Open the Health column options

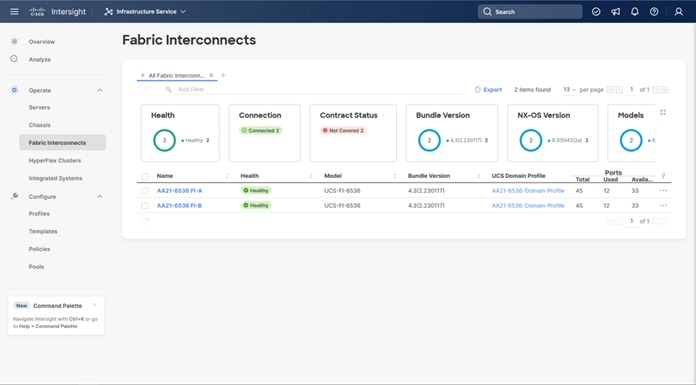[311, 176]
